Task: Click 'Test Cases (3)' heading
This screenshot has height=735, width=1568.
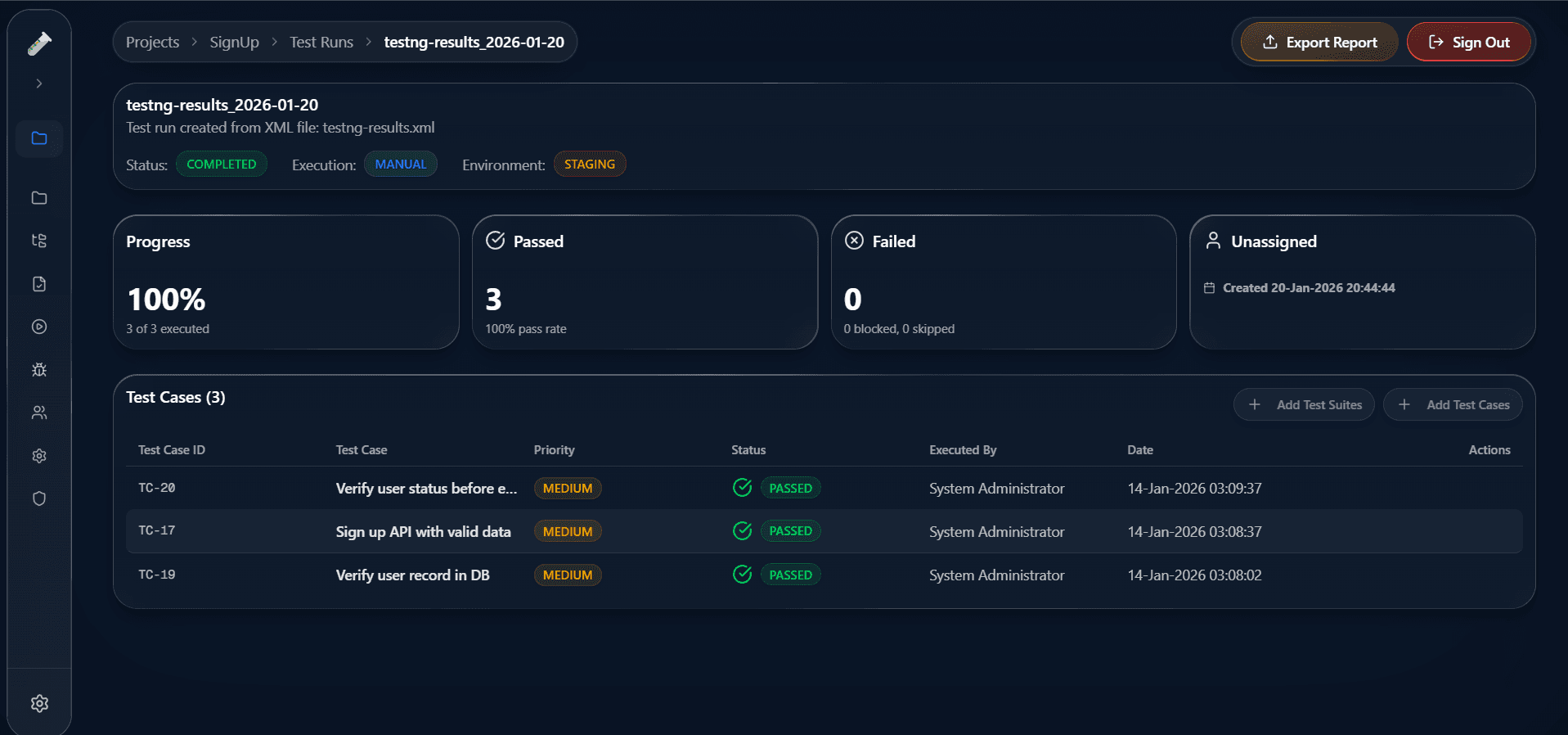Action: pyautogui.click(x=176, y=397)
